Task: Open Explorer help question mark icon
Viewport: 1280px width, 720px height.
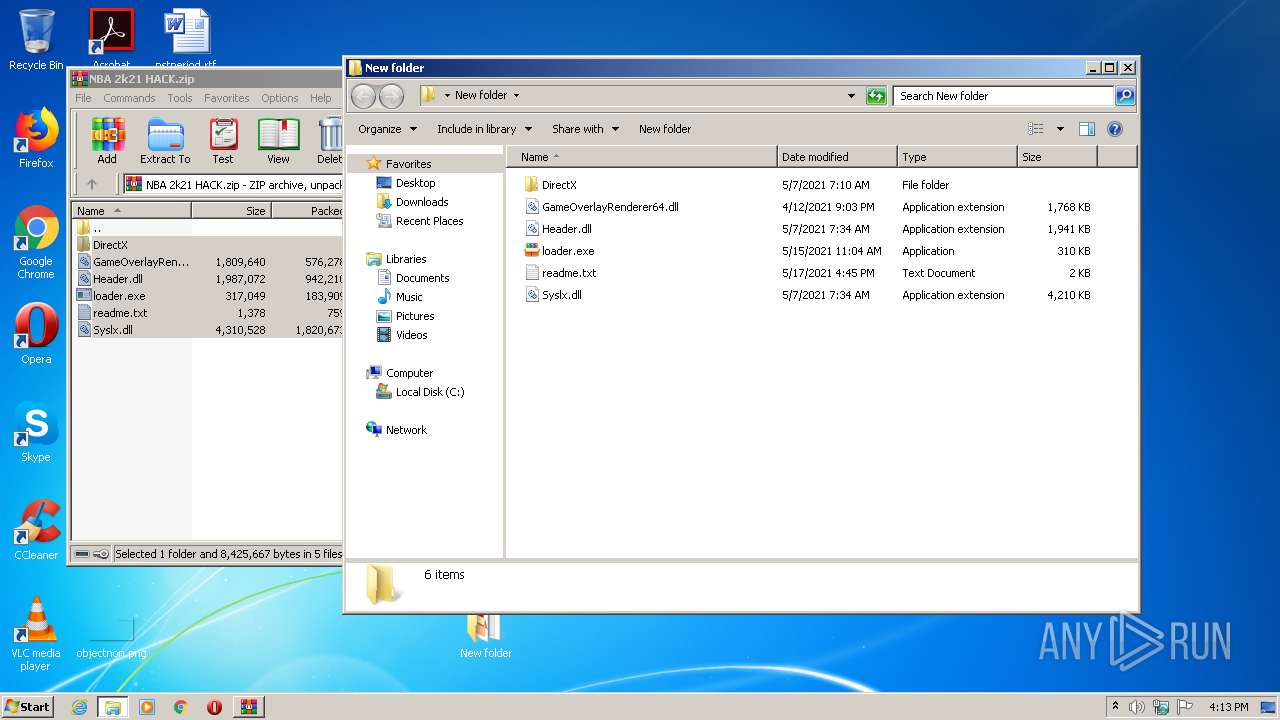Action: click(1115, 129)
